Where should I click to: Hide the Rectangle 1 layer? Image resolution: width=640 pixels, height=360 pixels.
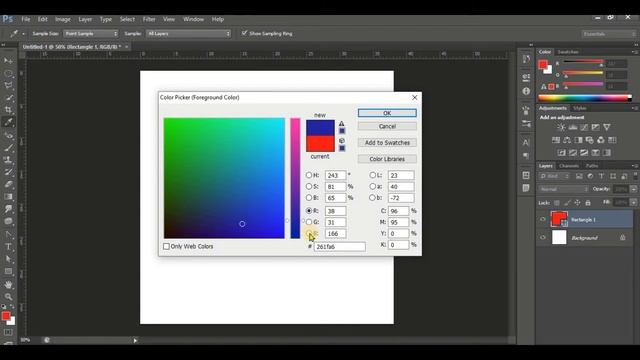click(542, 220)
